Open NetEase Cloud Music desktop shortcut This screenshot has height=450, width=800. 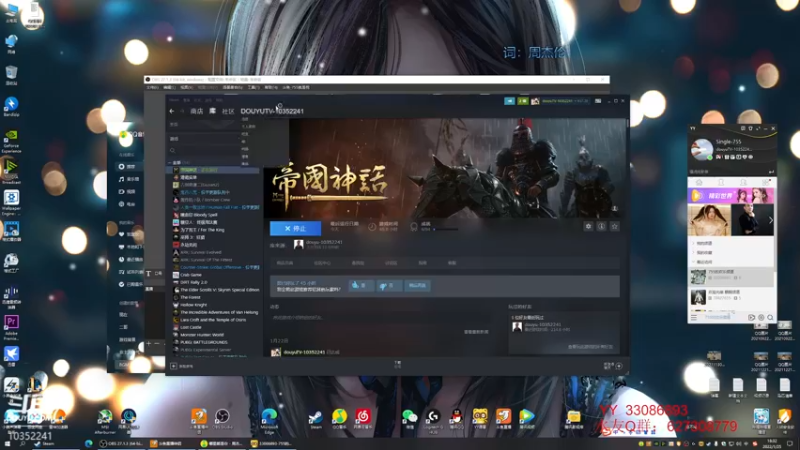pyautogui.click(x=363, y=419)
